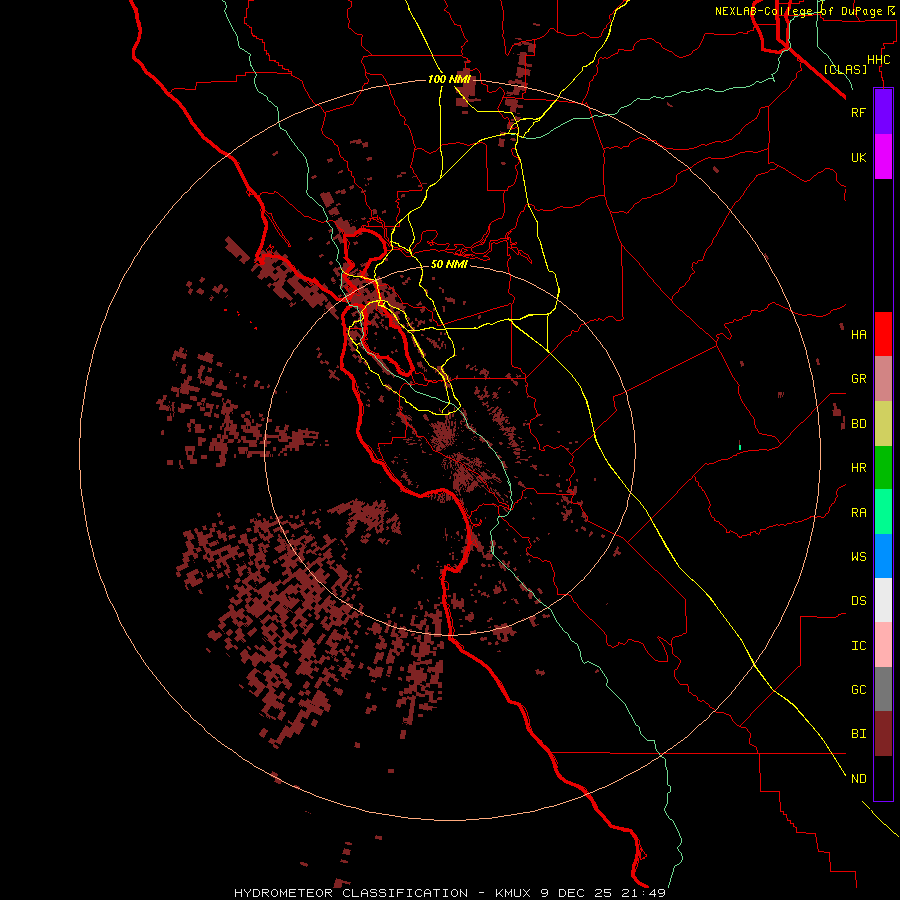Click the BI dark red legend swatch

click(x=883, y=734)
